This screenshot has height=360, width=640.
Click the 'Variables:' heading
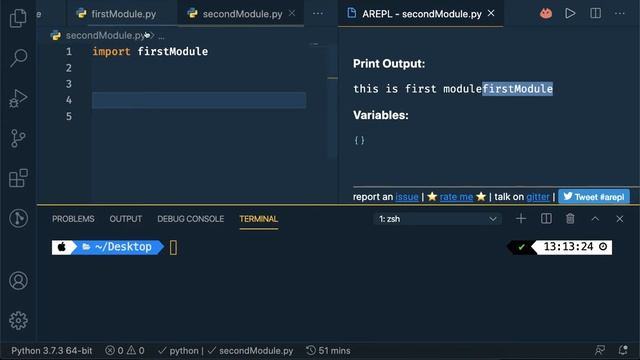pos(381,115)
